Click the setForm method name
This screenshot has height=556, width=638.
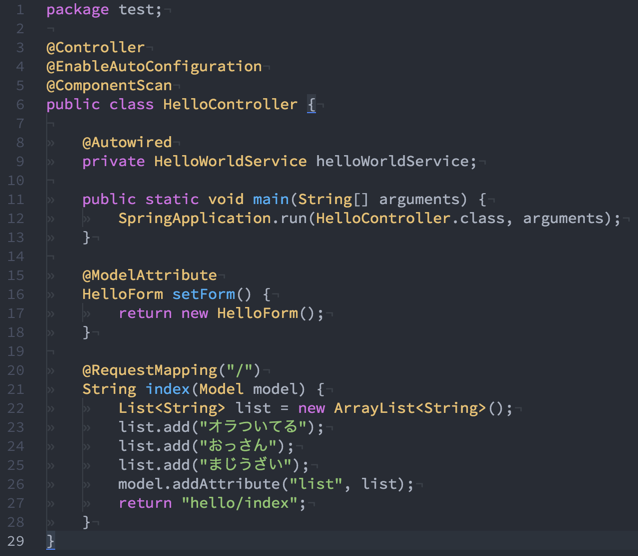tap(203, 294)
